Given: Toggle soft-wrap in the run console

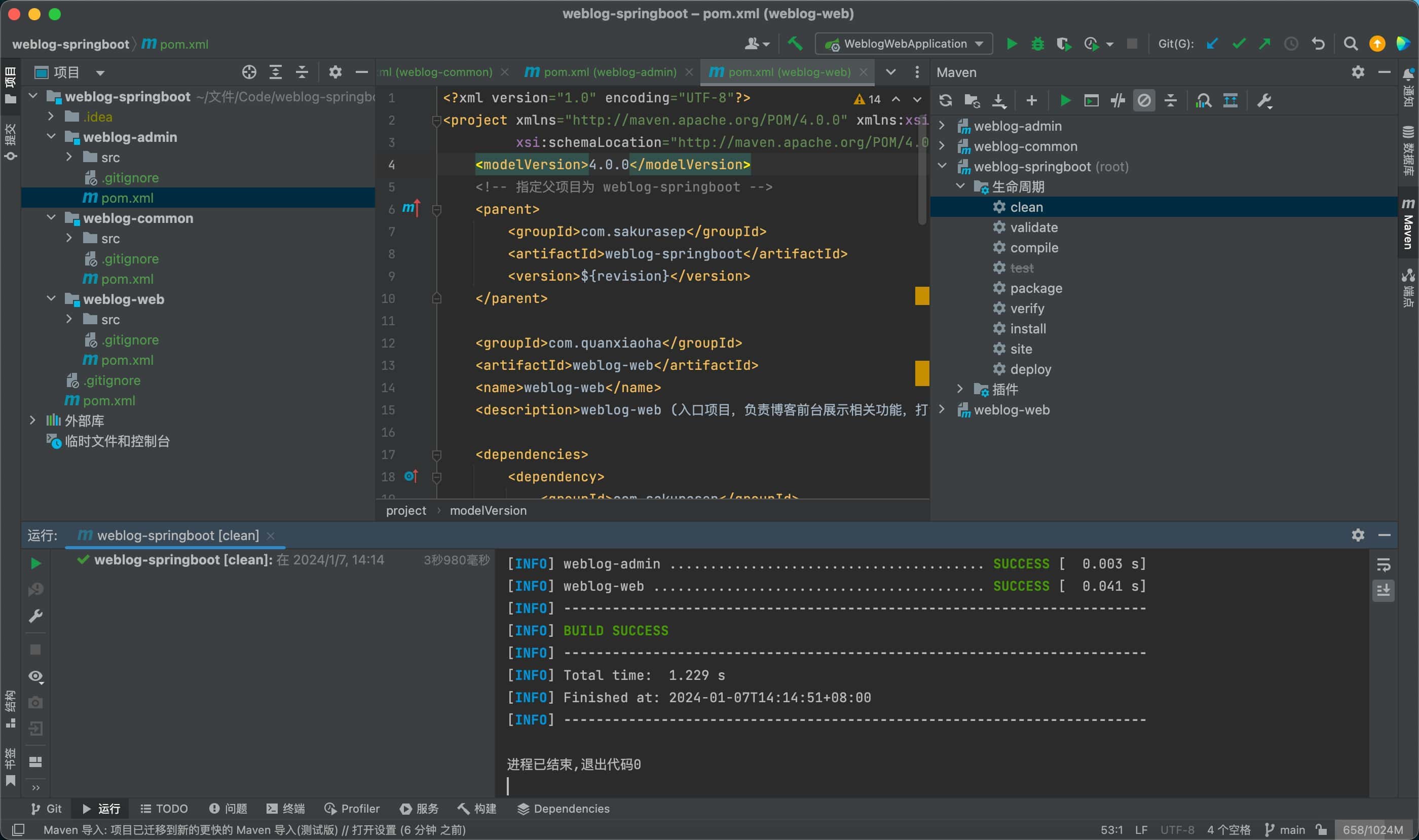Looking at the screenshot, I should pyautogui.click(x=1384, y=564).
